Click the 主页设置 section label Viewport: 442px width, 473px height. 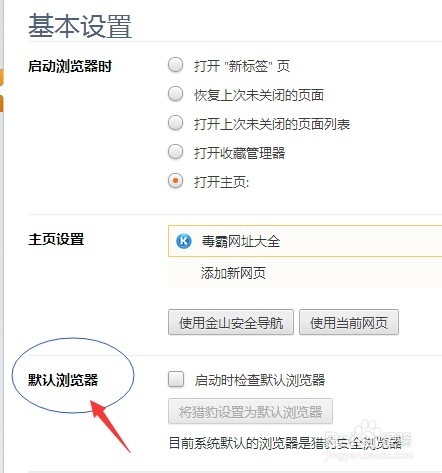point(56,239)
